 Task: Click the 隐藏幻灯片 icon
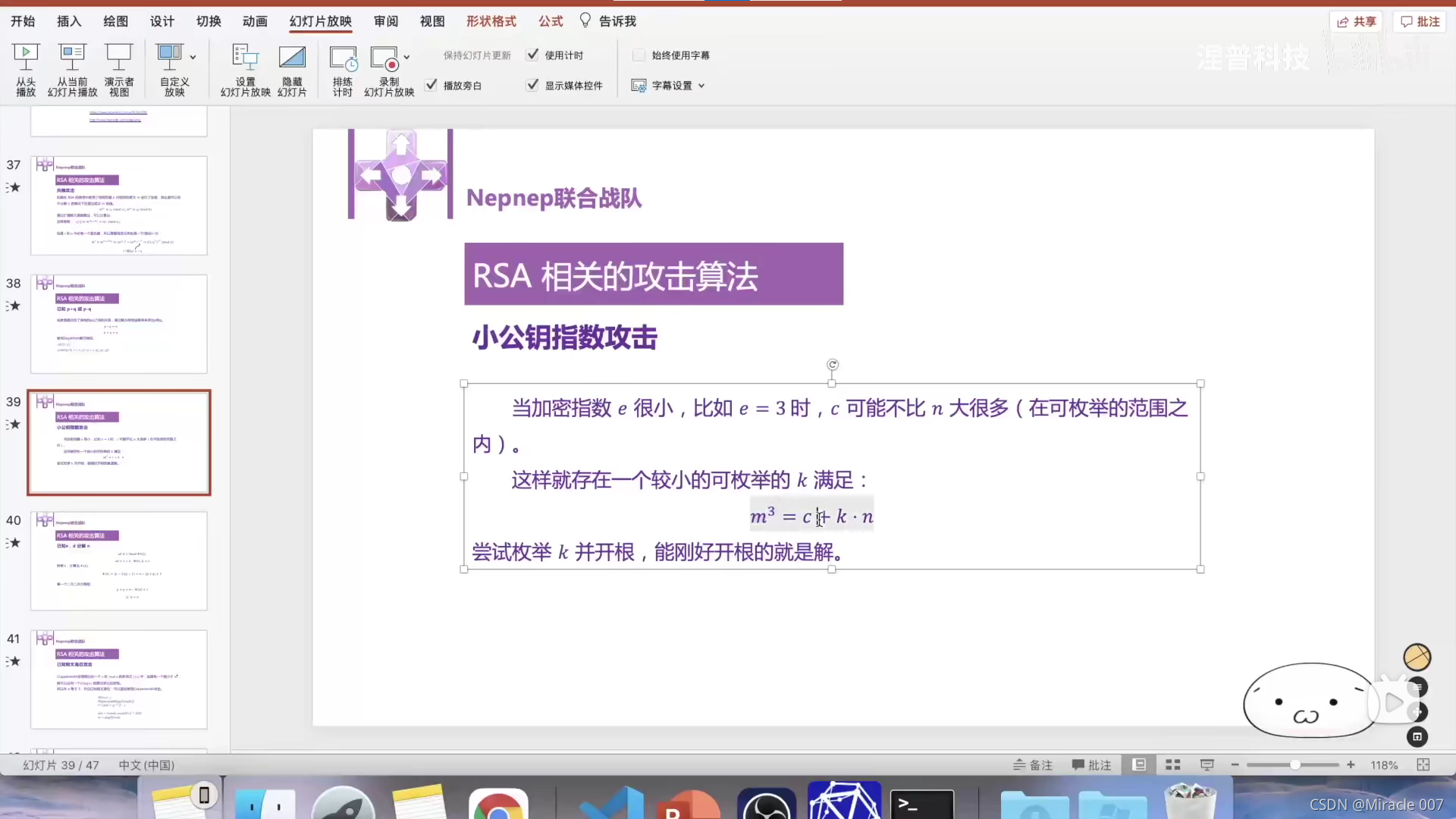point(292,69)
